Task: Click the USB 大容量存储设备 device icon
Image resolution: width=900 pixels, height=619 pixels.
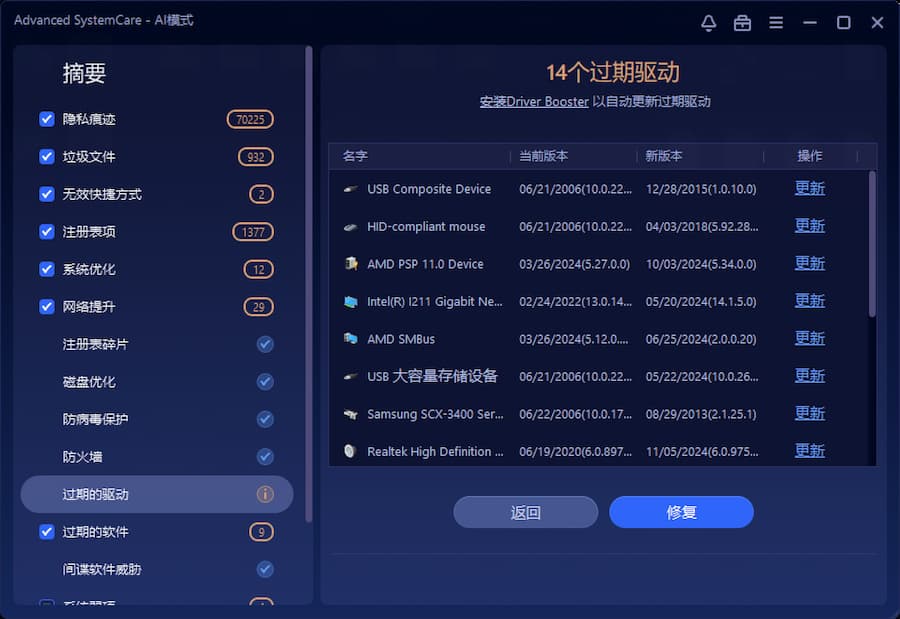Action: [350, 377]
